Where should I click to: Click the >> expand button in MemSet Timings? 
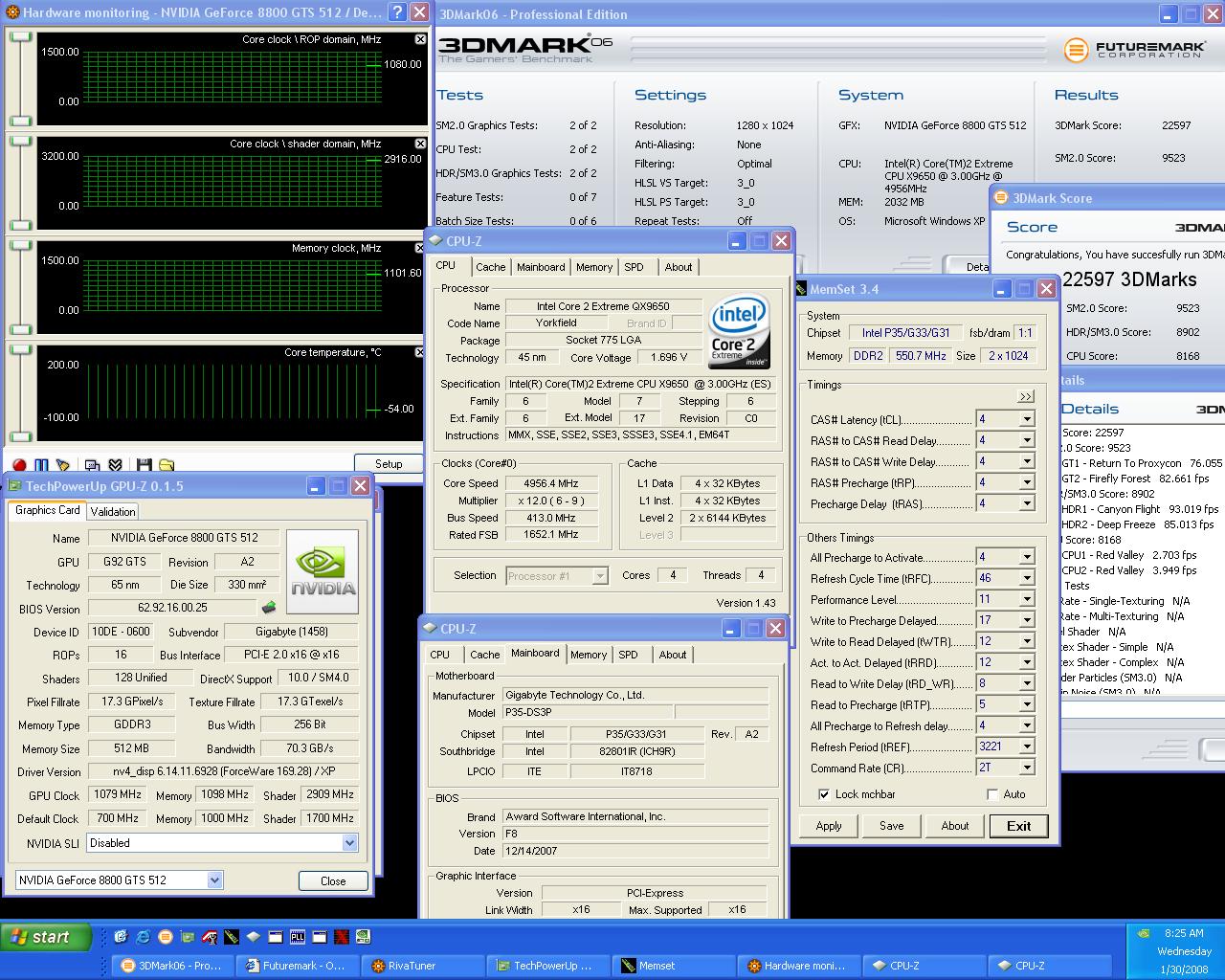click(1026, 396)
